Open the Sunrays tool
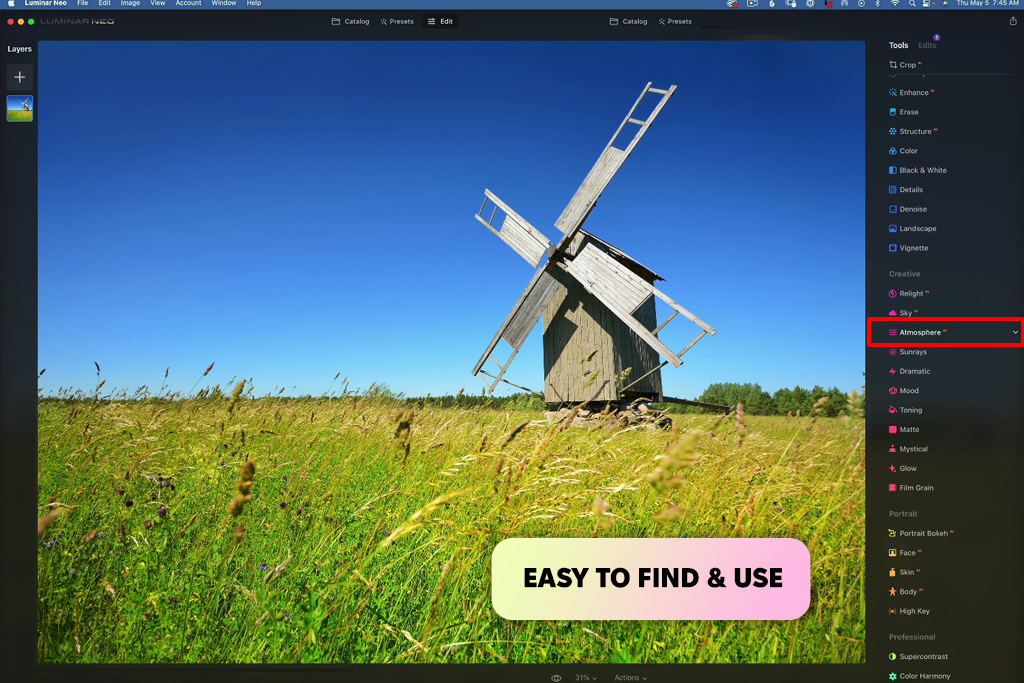 tap(908, 352)
